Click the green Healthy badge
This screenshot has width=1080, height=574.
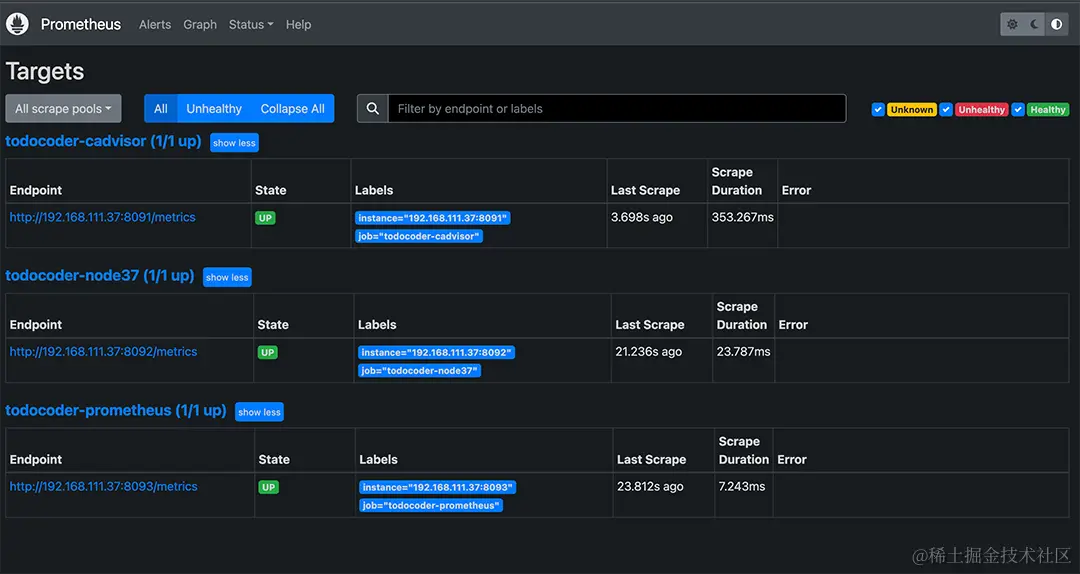(x=1048, y=110)
